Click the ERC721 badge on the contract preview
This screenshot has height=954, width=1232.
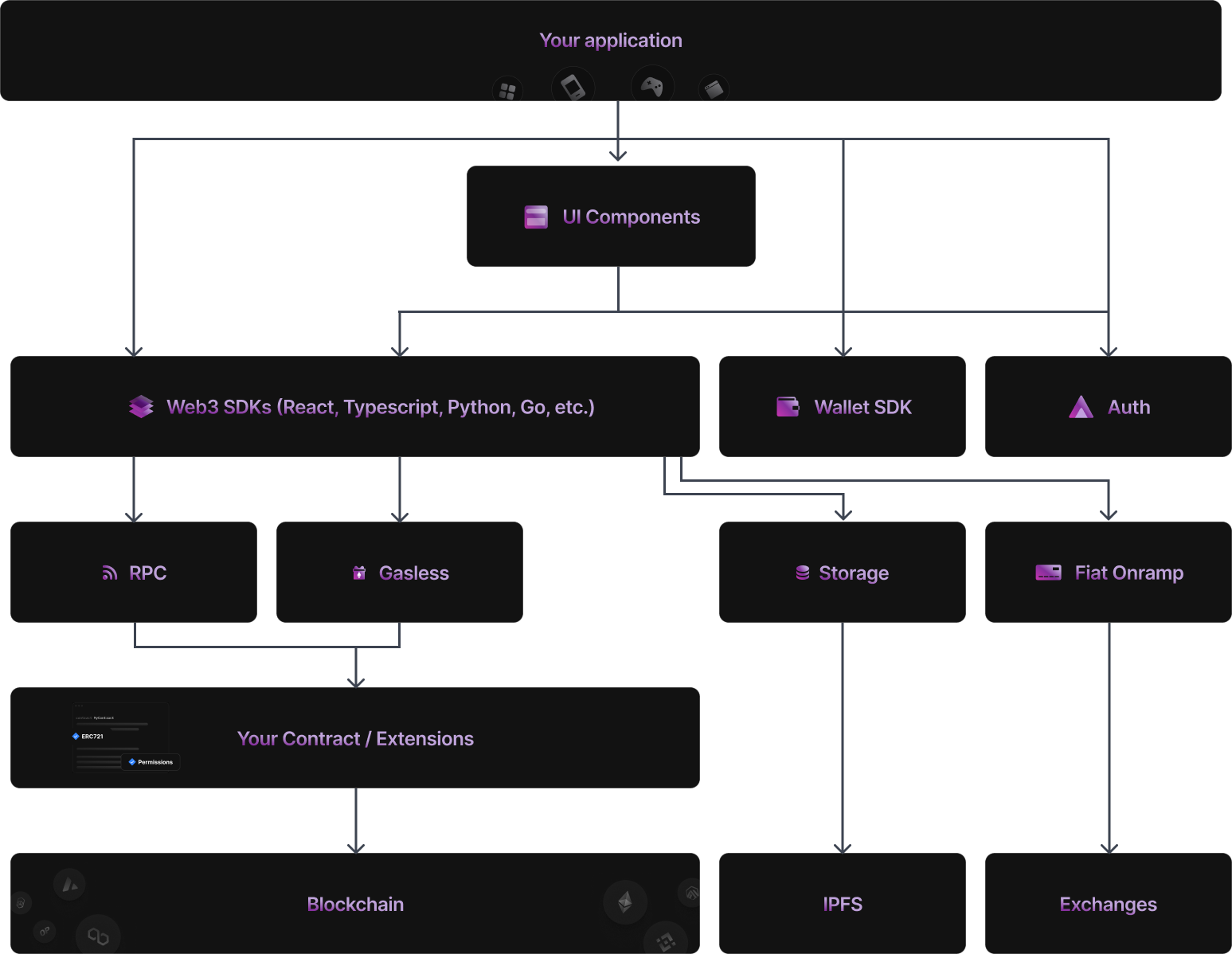88,736
